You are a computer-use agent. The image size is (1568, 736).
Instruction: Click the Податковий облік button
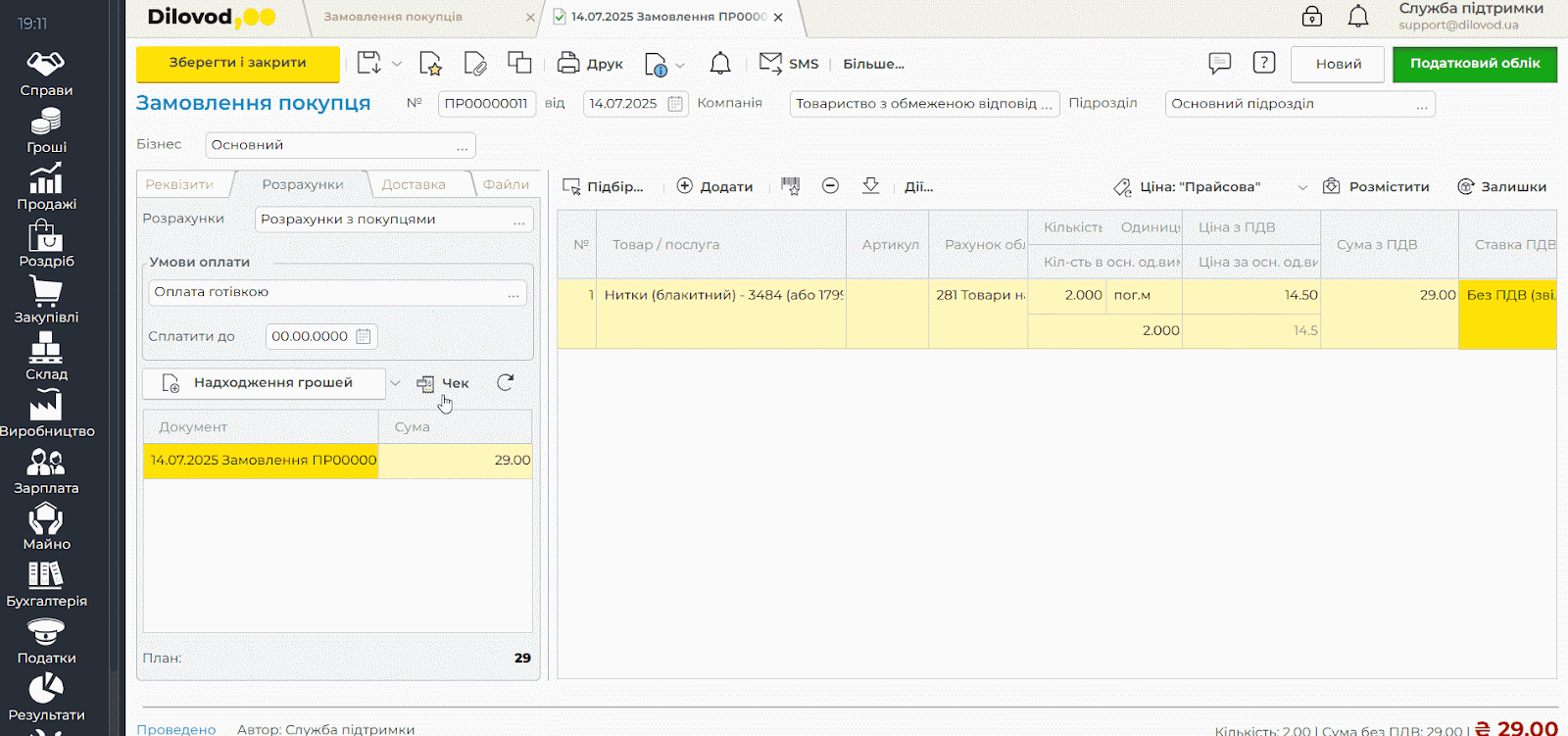pyautogui.click(x=1474, y=64)
